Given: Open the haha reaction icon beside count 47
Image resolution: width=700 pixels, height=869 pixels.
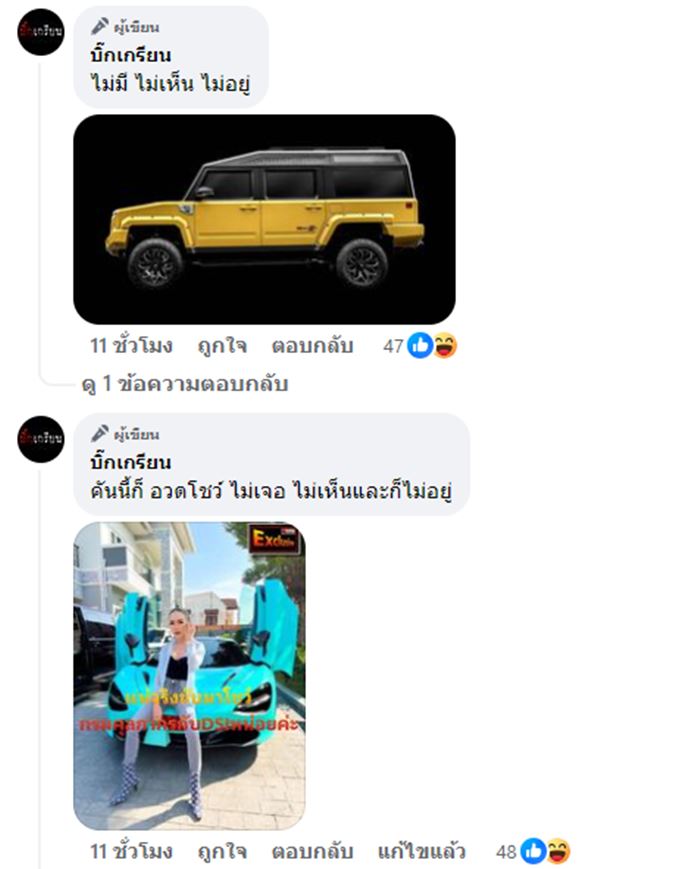Looking at the screenshot, I should [x=445, y=346].
